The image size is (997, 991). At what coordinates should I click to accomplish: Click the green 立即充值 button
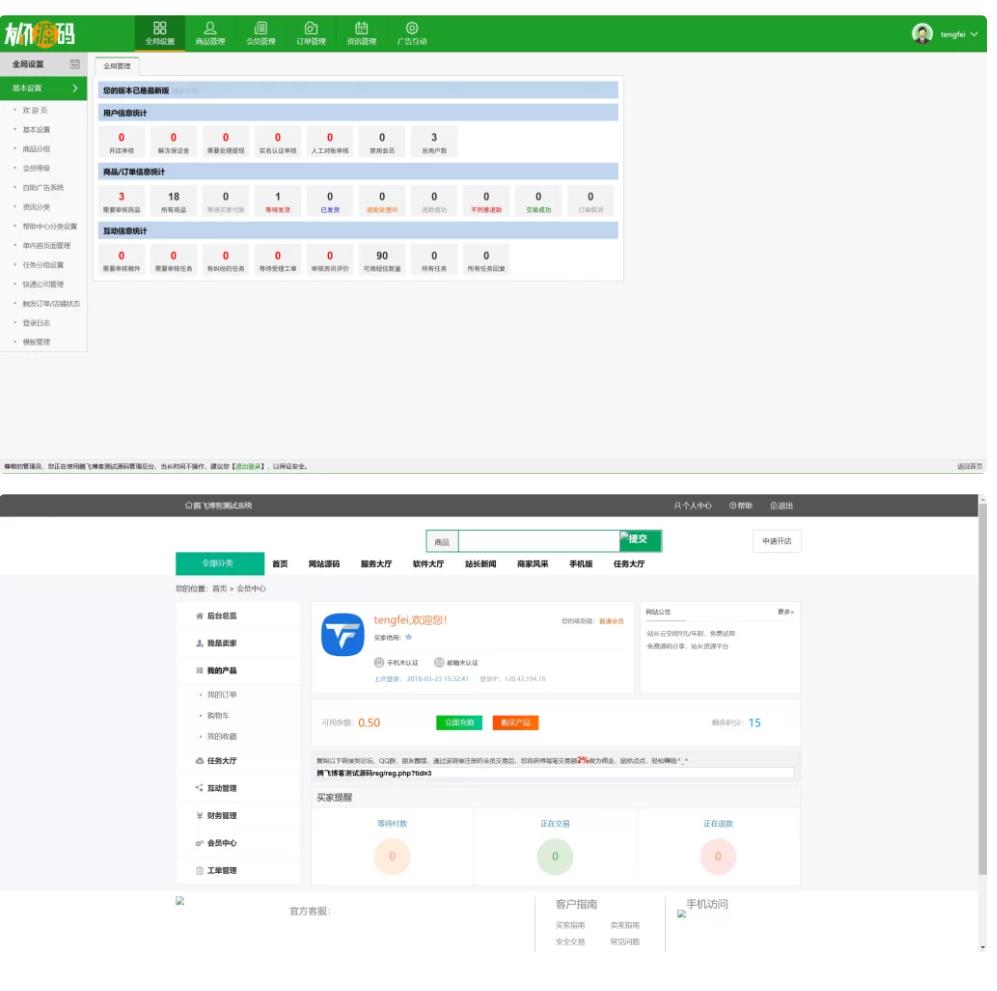(458, 722)
